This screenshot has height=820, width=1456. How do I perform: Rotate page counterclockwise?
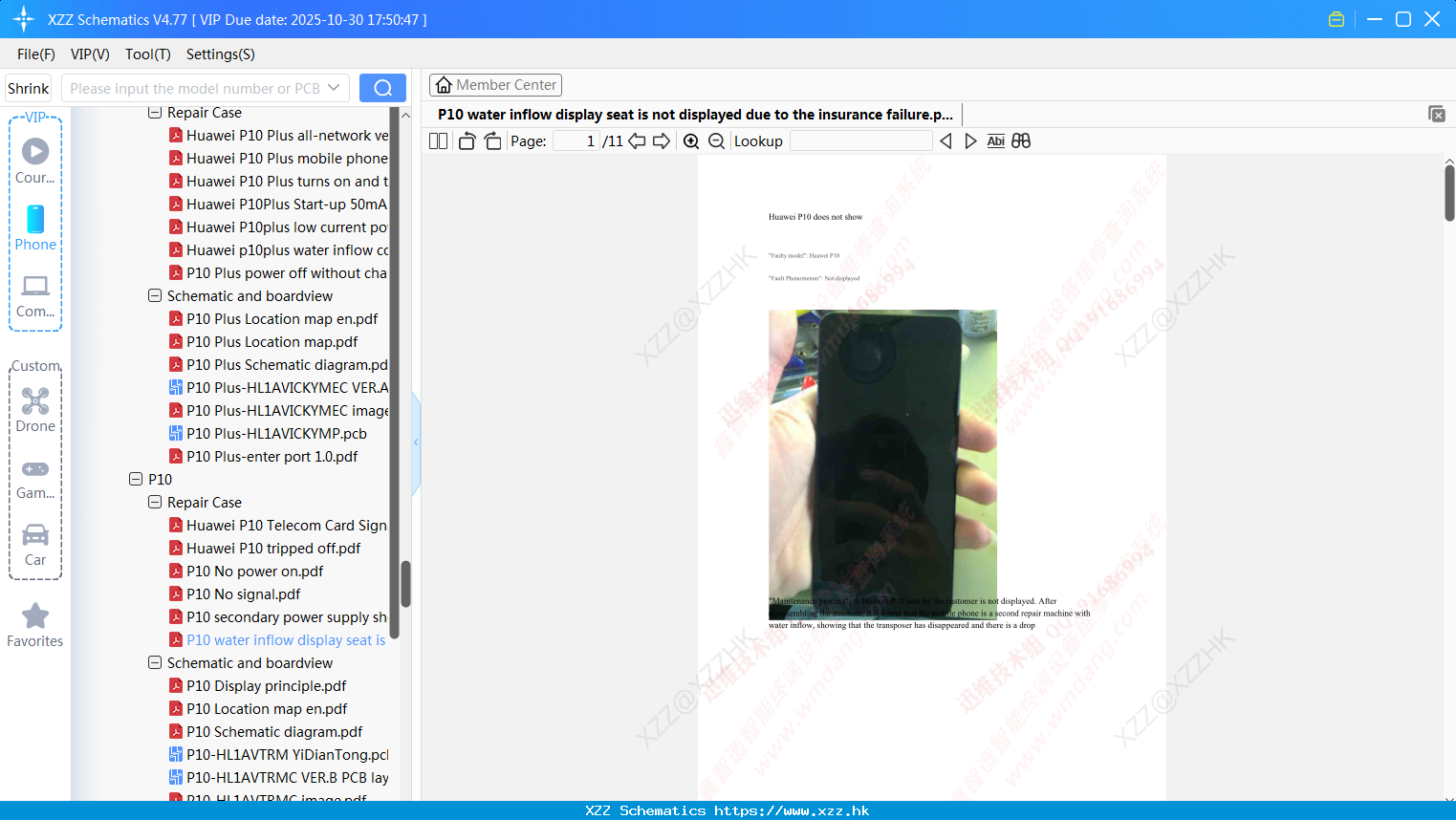click(467, 141)
